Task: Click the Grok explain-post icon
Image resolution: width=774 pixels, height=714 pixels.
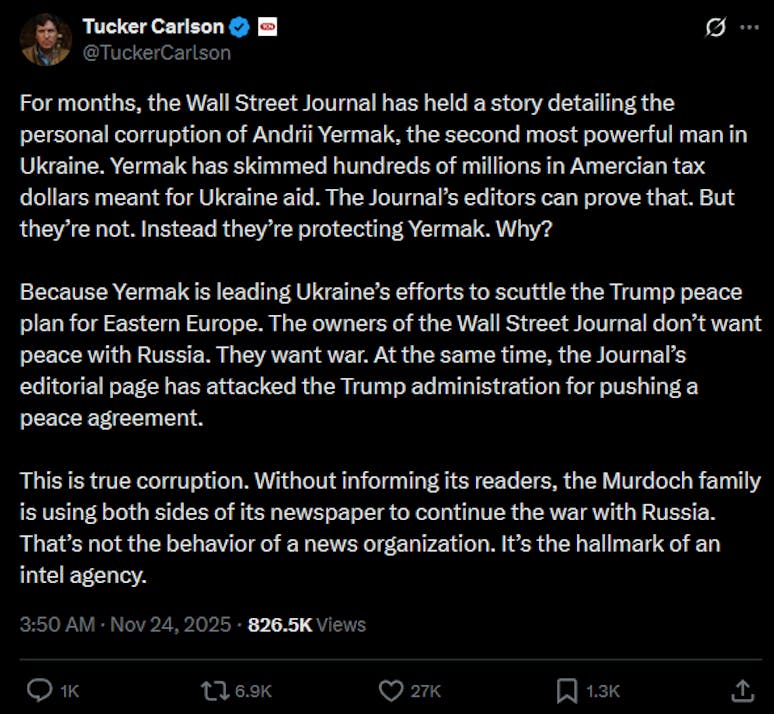Action: click(x=715, y=28)
